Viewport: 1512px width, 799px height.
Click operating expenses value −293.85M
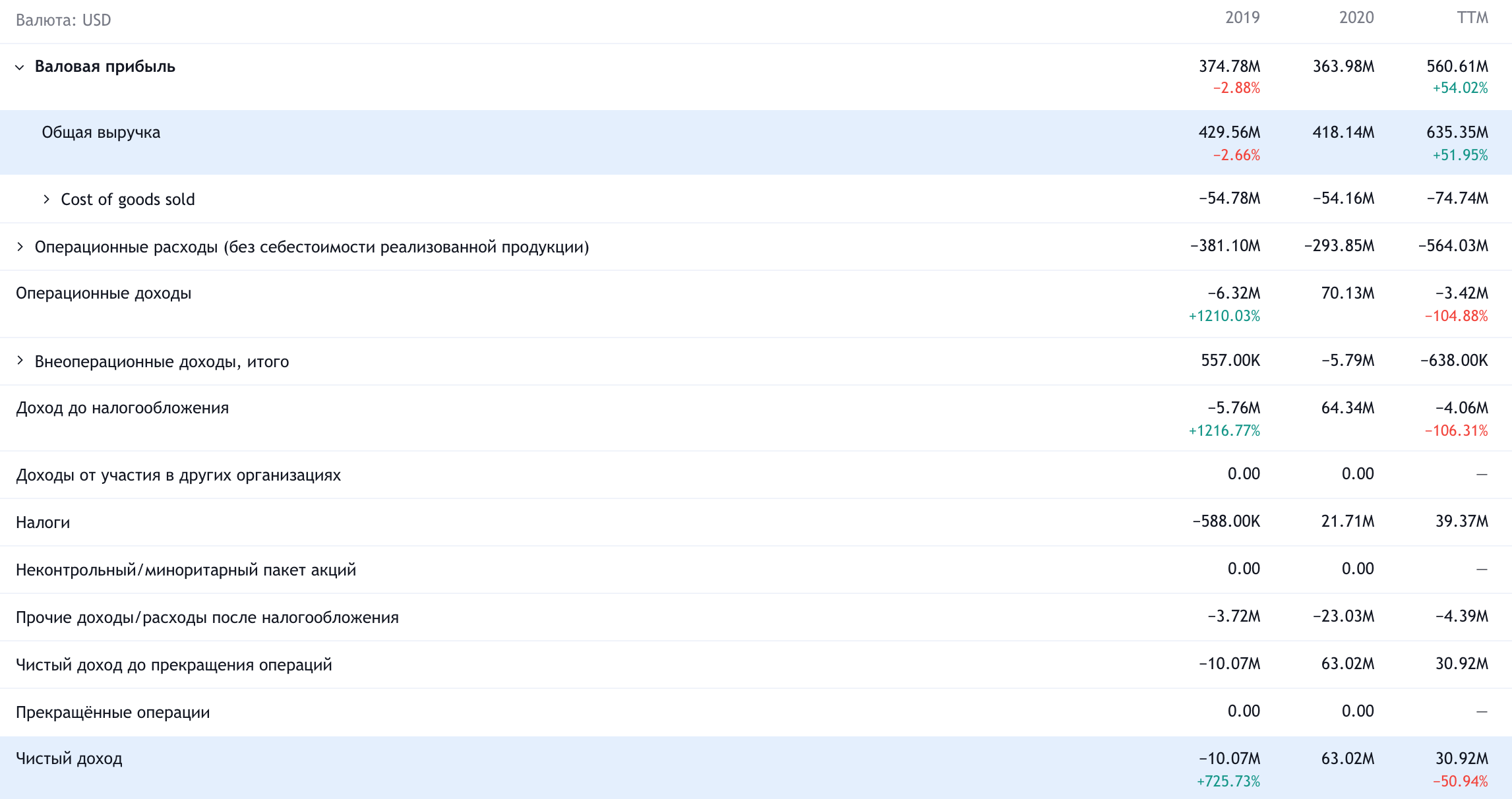coord(1339,246)
